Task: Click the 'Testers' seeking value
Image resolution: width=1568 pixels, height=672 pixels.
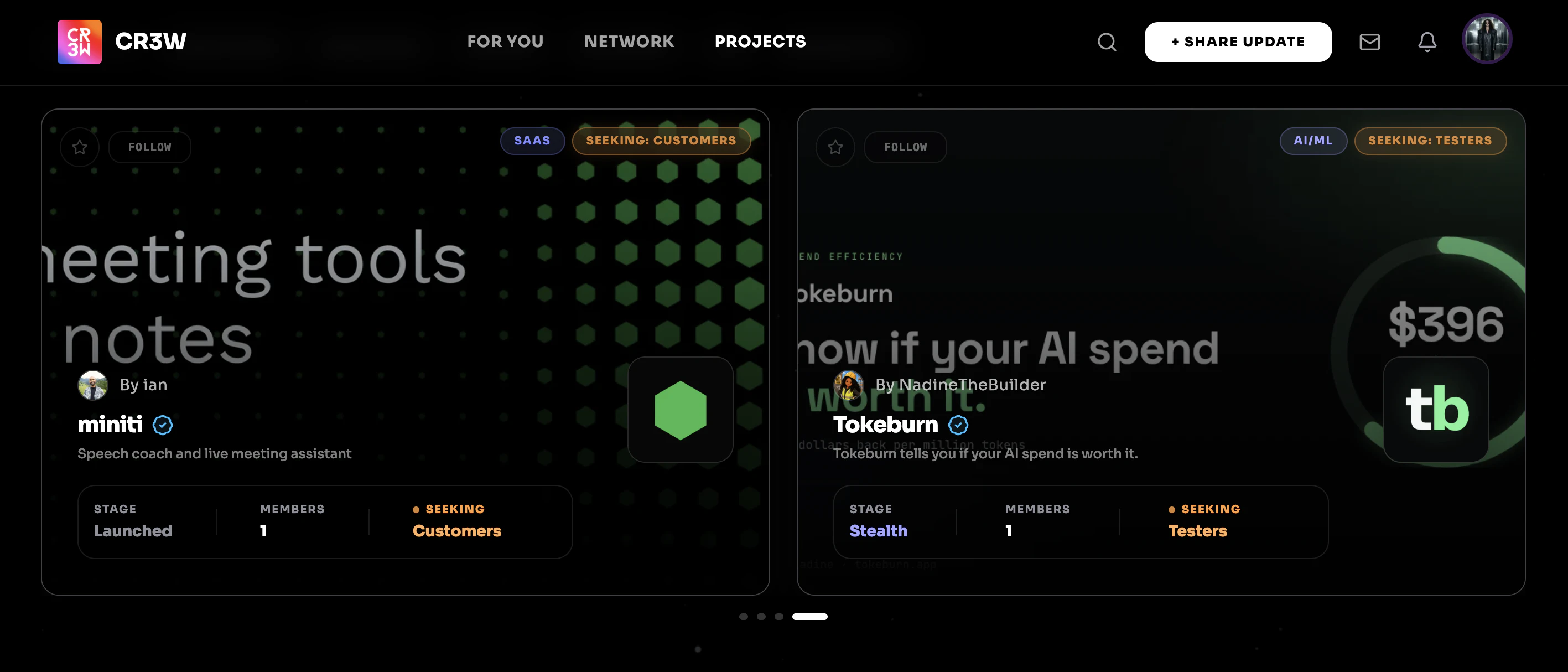Action: tap(1197, 531)
